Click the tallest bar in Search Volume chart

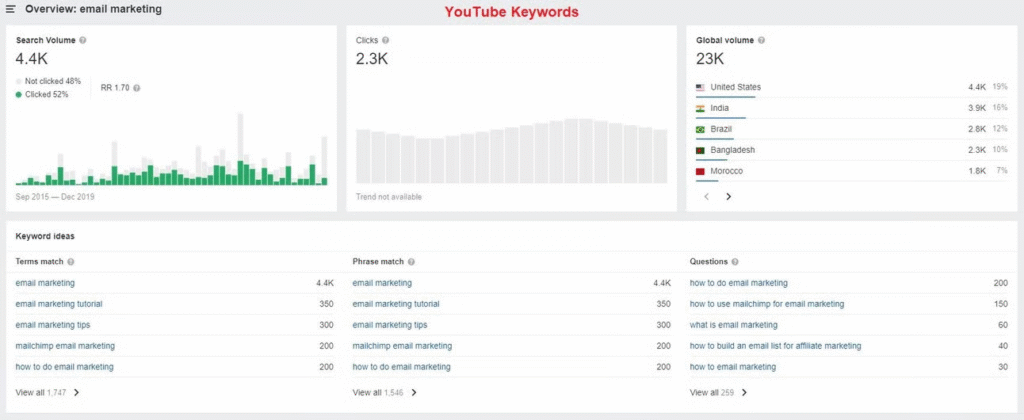(240, 150)
